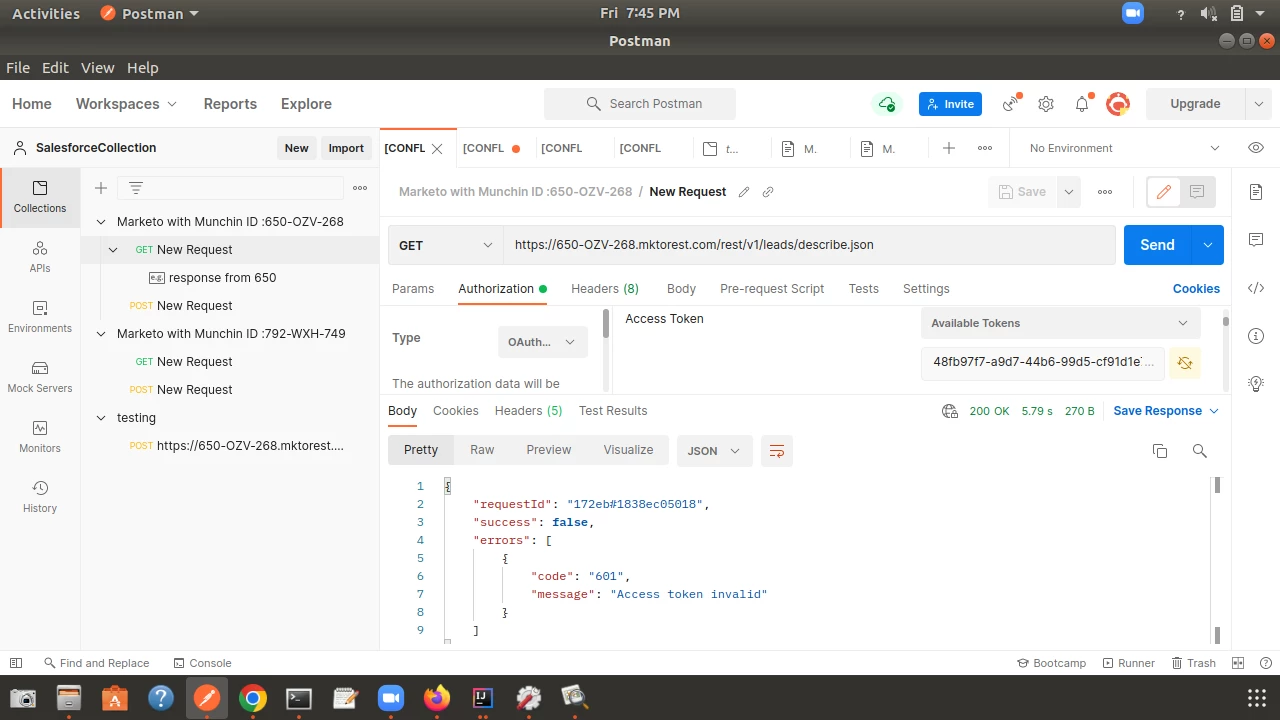The width and height of the screenshot is (1280, 720).
Task: Open the notifications bell
Action: tap(1082, 104)
